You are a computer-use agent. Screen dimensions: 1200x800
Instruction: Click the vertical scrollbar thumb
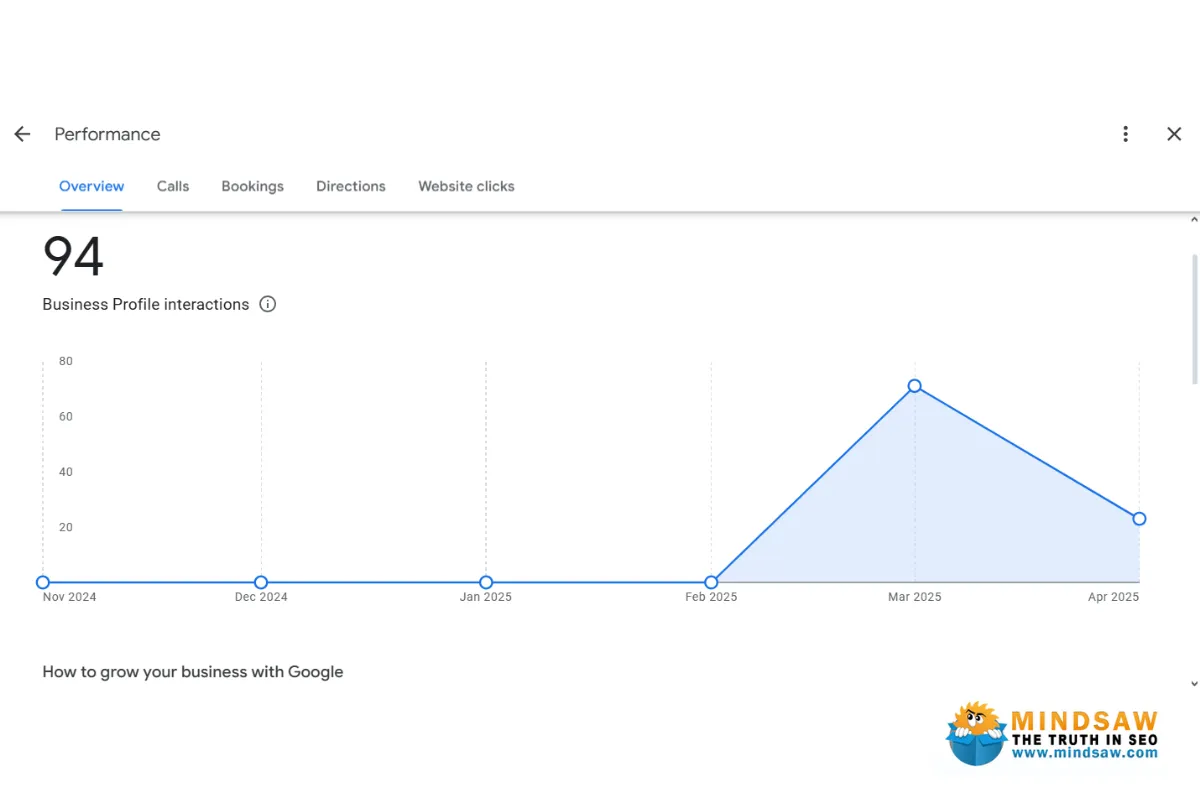pos(1194,320)
